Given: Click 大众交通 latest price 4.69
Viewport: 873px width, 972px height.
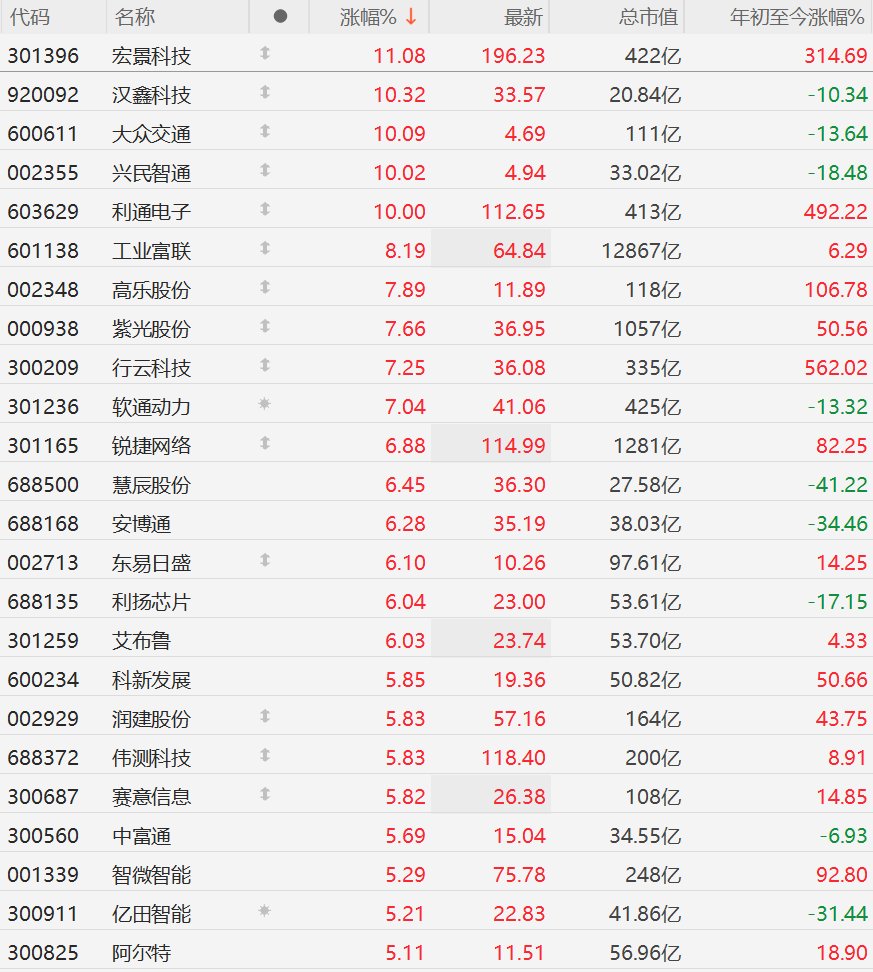Looking at the screenshot, I should click(525, 134).
